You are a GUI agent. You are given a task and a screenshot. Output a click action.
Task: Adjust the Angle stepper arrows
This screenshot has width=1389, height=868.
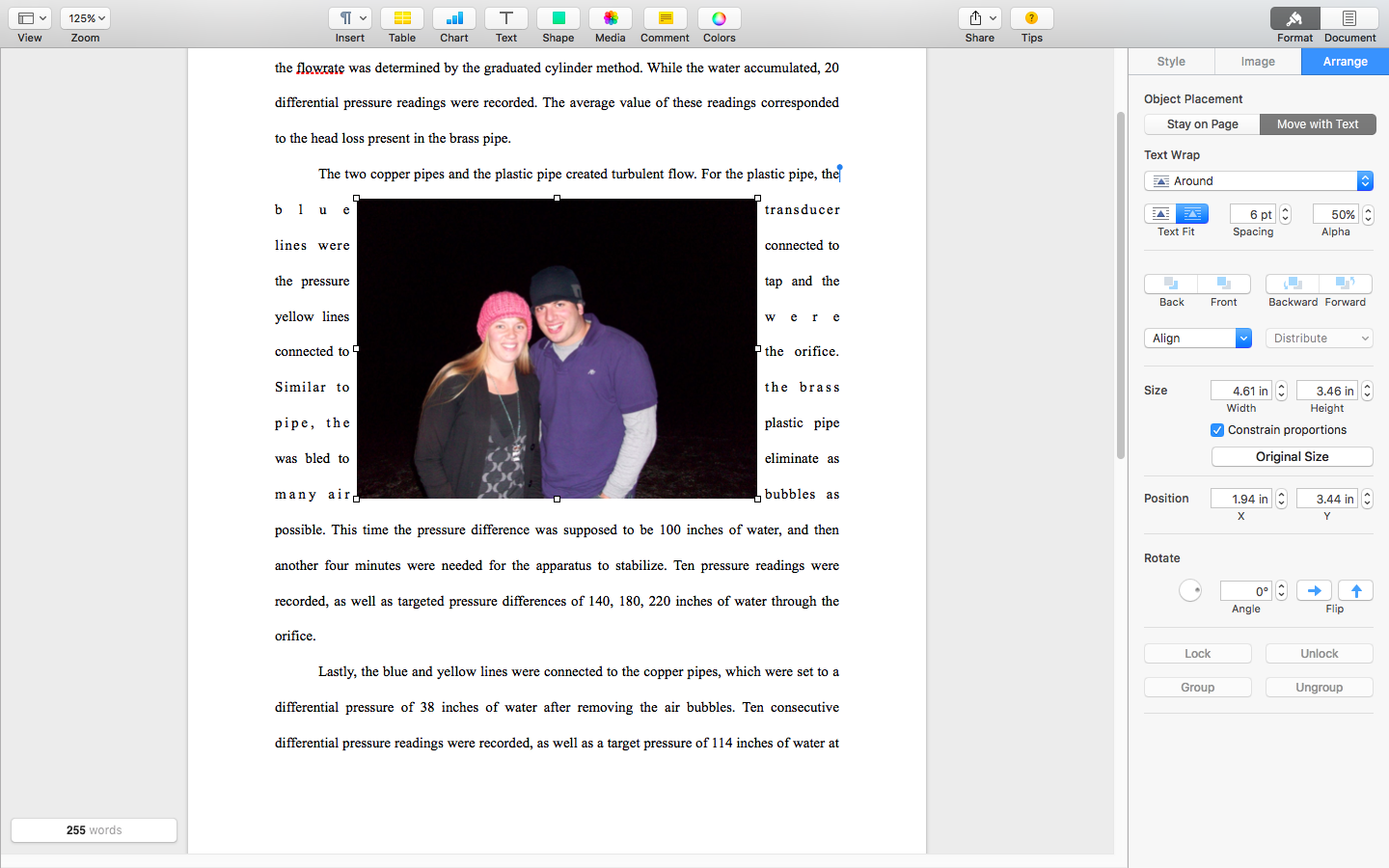(1281, 590)
